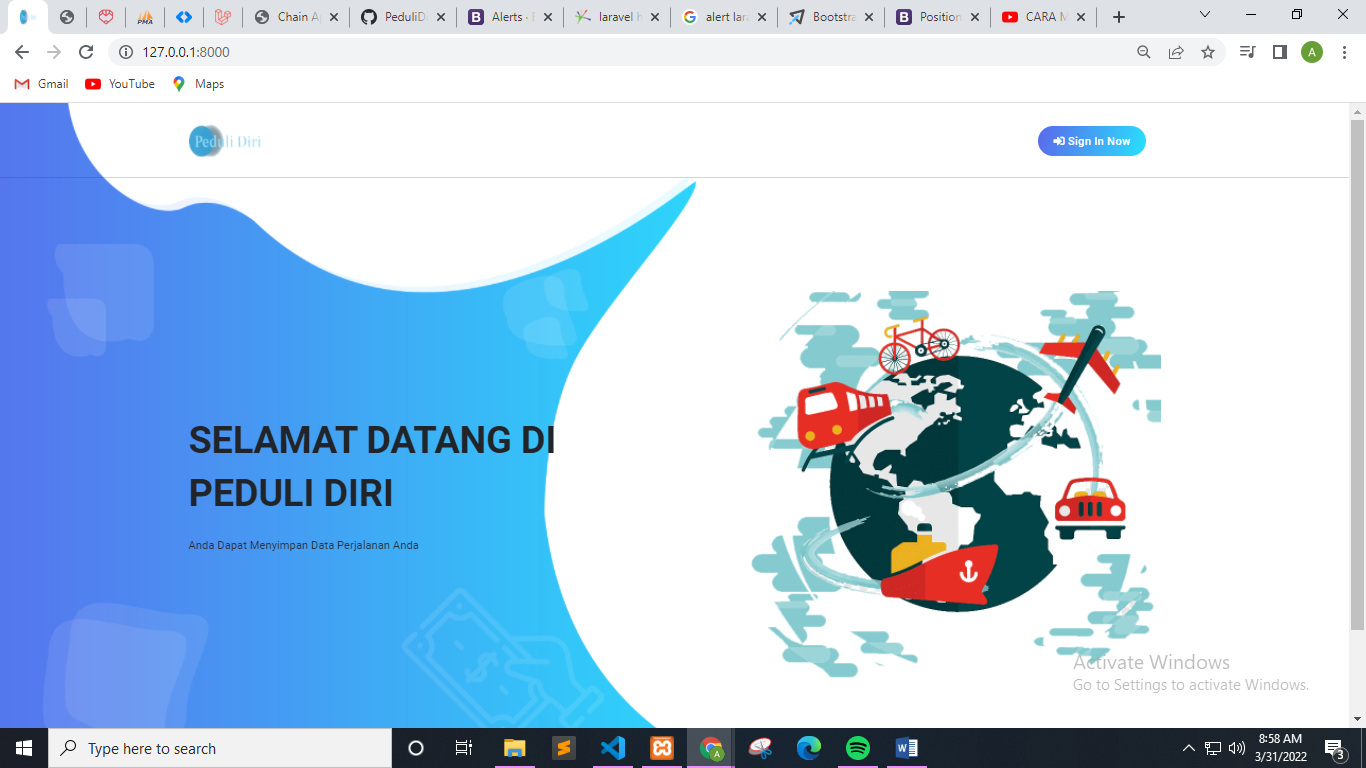The height and width of the screenshot is (768, 1366).
Task: Open the YouTube bookmark
Action: (120, 84)
